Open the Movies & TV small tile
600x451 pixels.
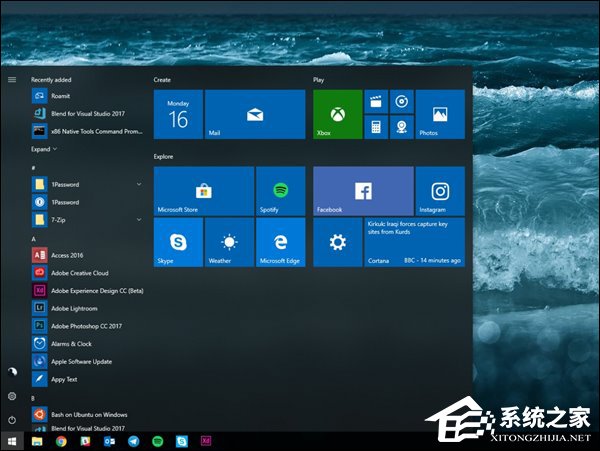tap(376, 102)
